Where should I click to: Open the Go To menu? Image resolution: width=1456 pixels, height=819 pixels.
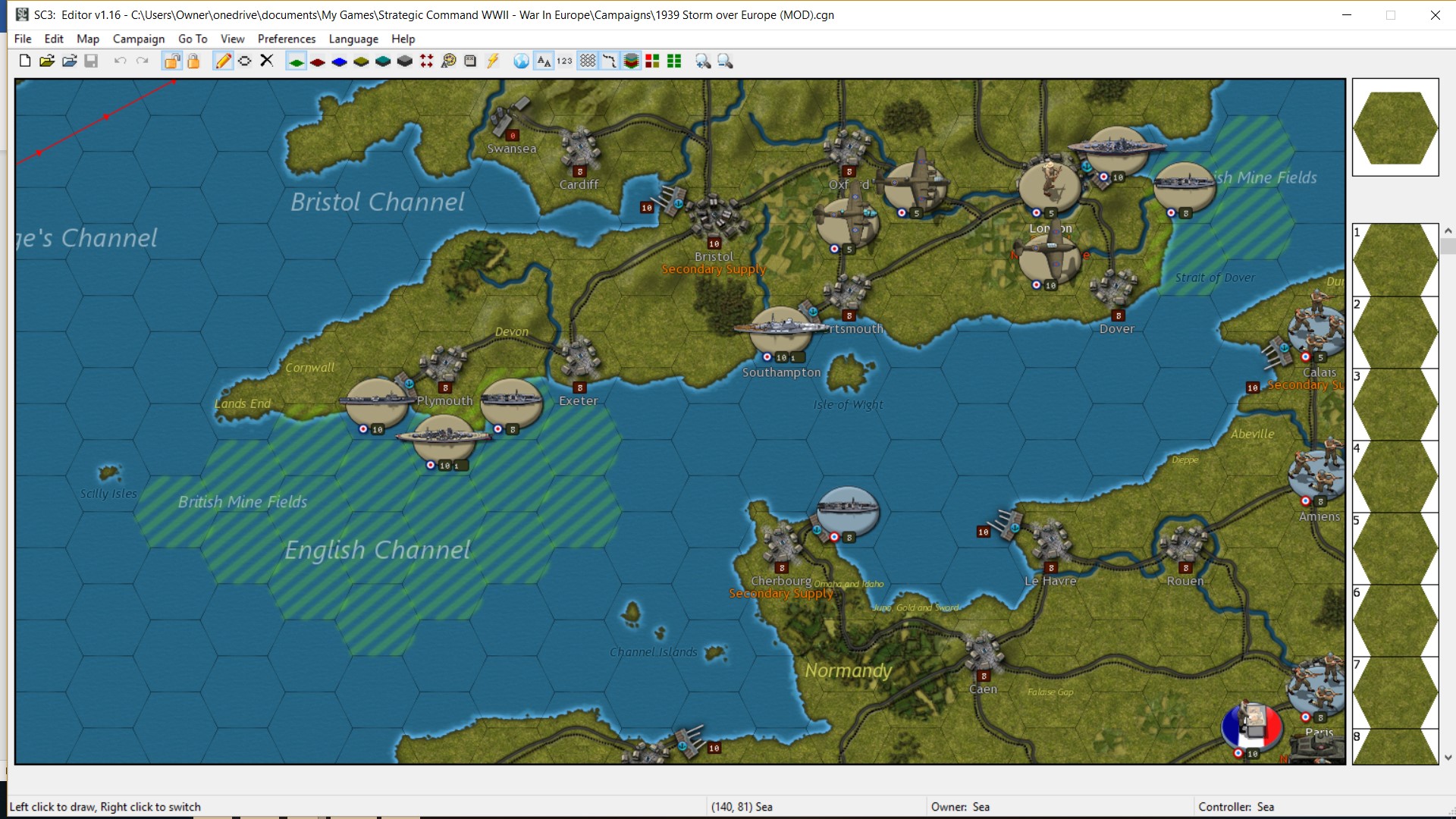click(193, 39)
